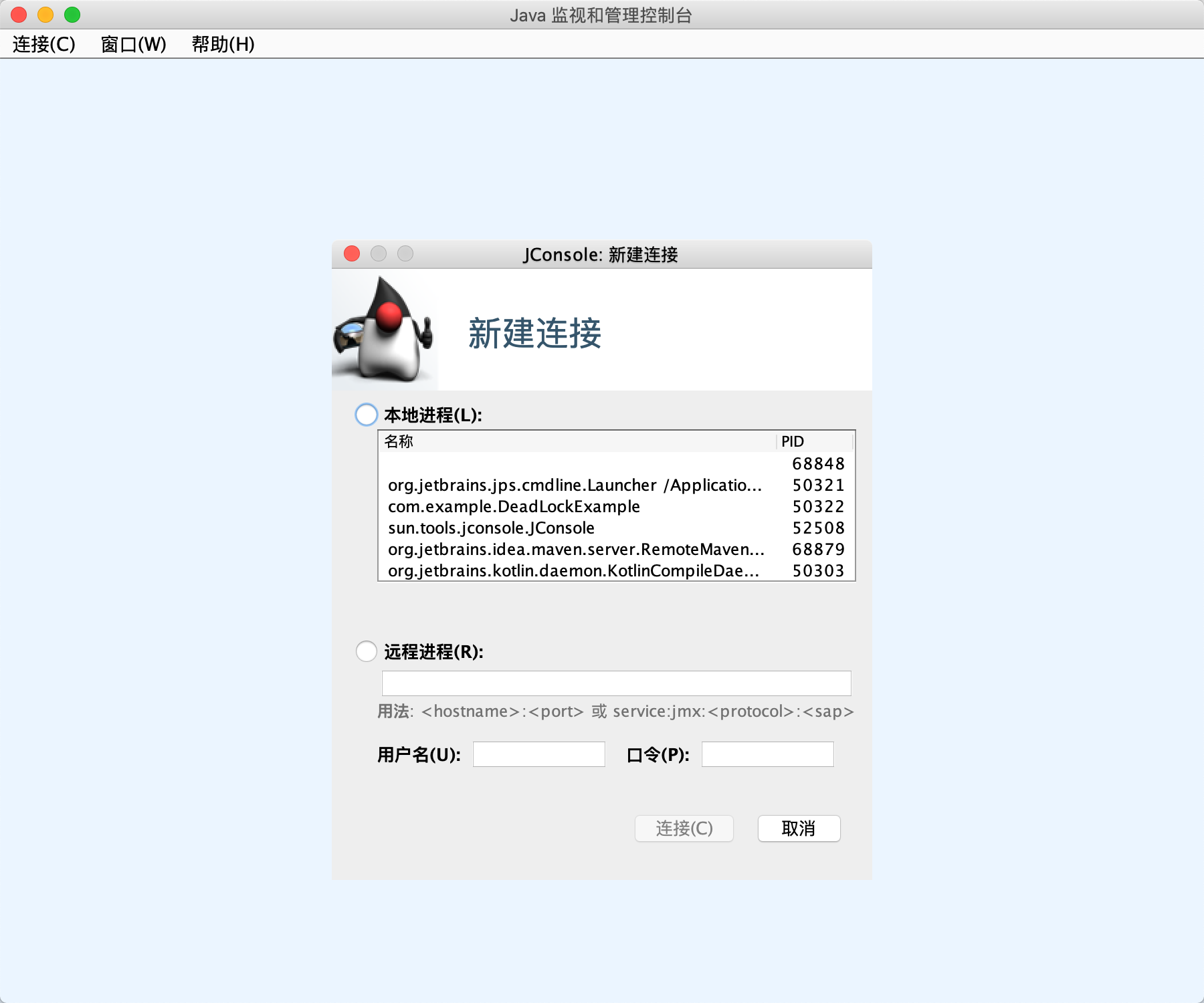Click PID value 68879
Screen dimensions: 1204x1003
click(818, 549)
